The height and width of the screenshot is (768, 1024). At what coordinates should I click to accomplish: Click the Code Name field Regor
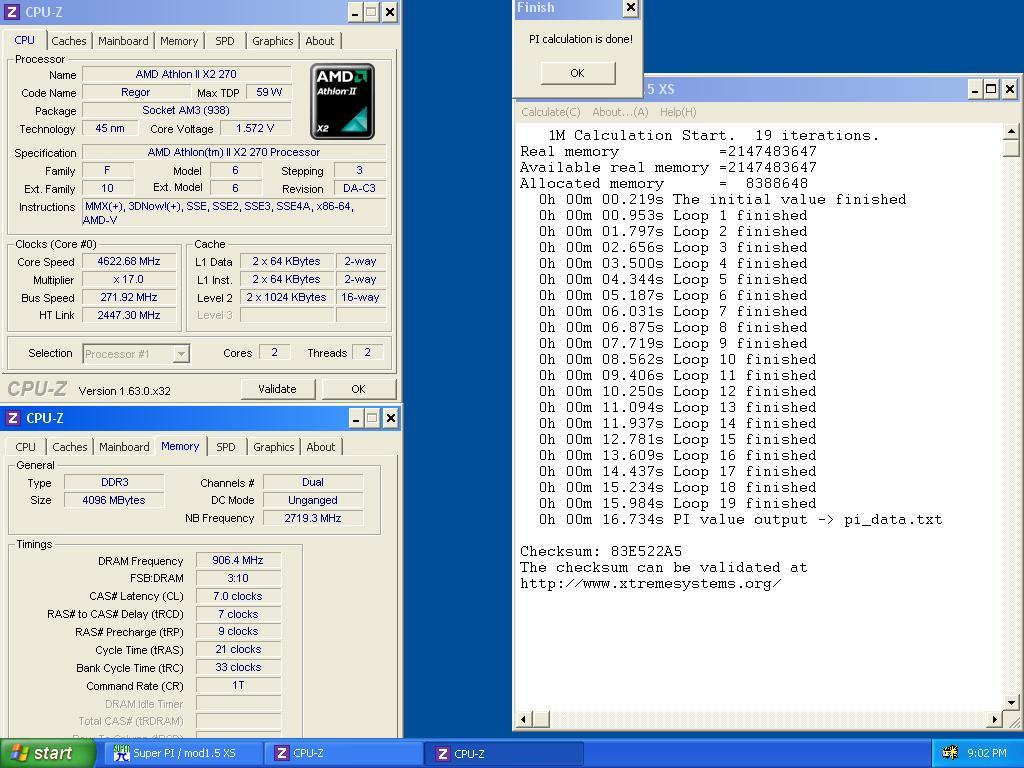[x=136, y=93]
